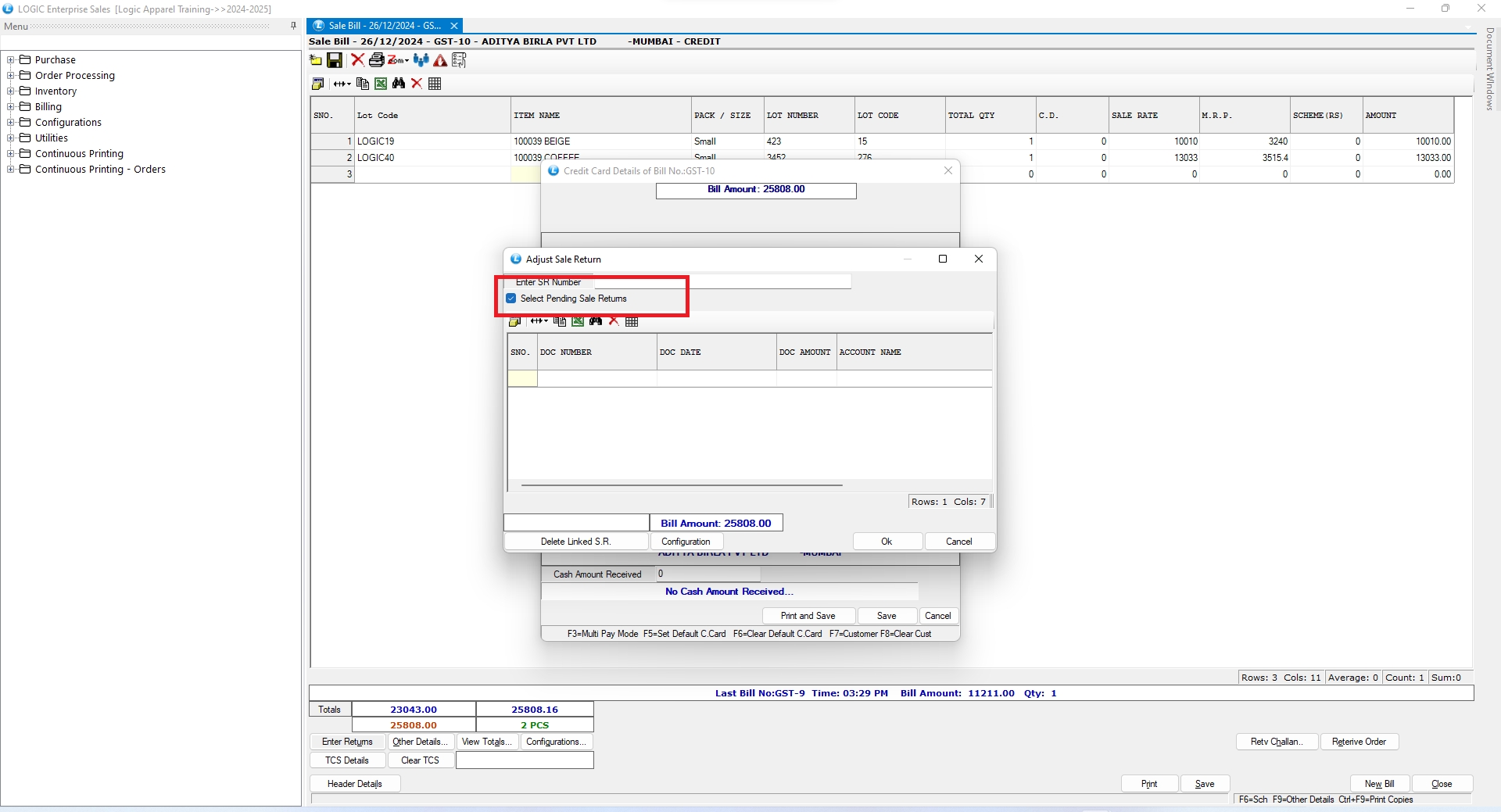Image resolution: width=1501 pixels, height=812 pixels.
Task: Click the blue people icon in the Sale Bill toolbar
Action: pyautogui.click(x=421, y=60)
